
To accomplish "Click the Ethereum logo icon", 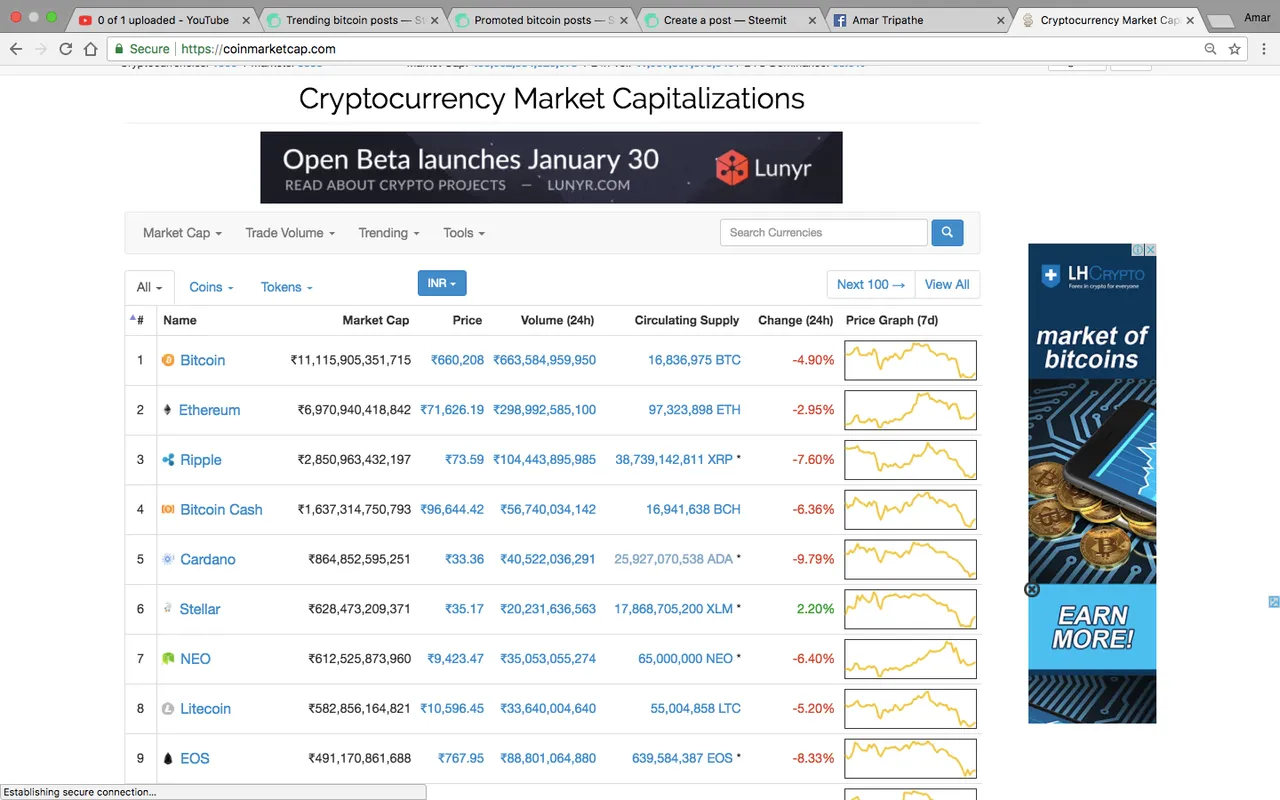I will pos(168,410).
